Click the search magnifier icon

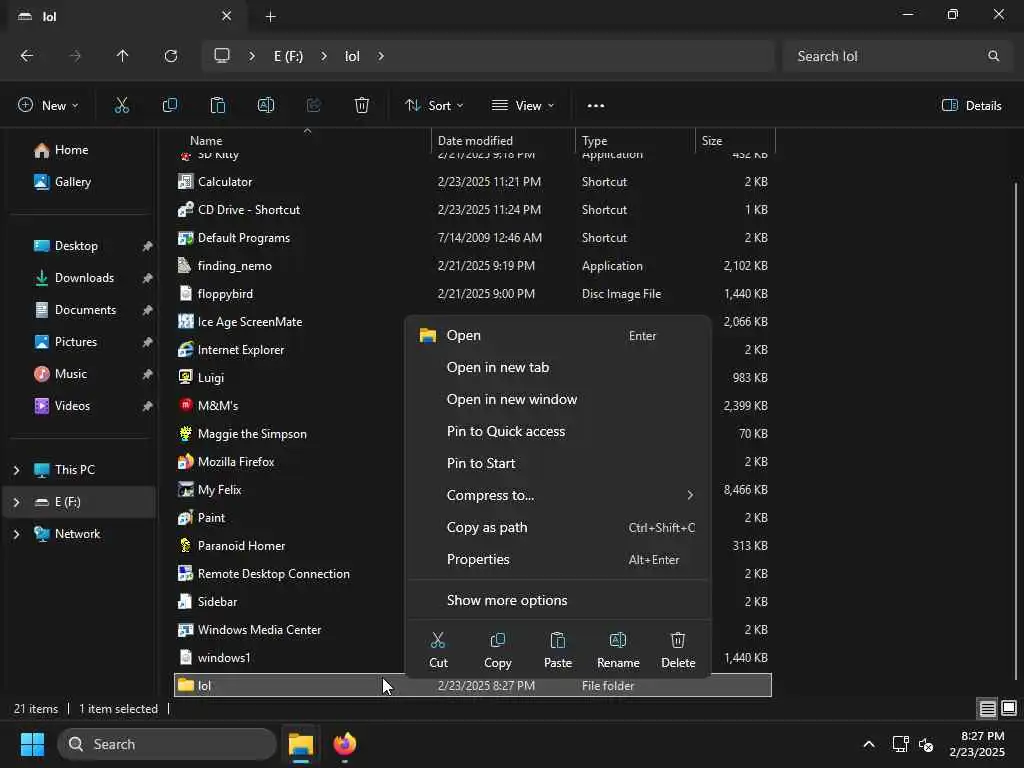point(993,56)
